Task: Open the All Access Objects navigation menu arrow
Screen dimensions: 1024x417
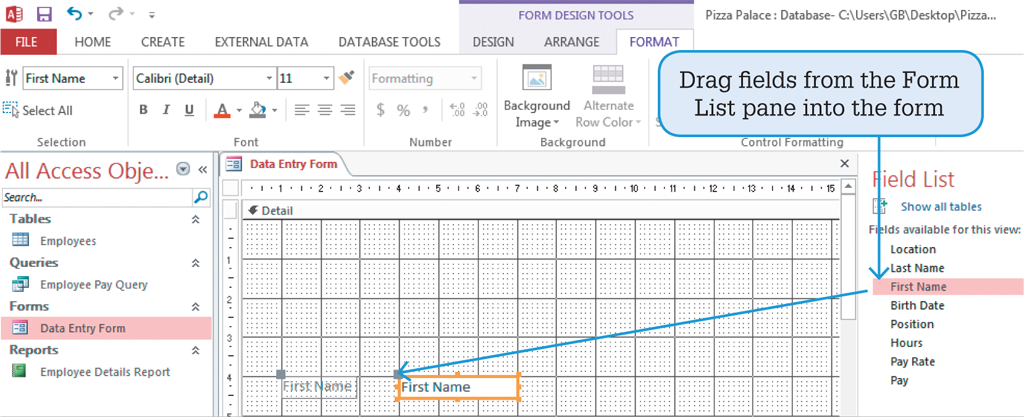Action: 184,170
